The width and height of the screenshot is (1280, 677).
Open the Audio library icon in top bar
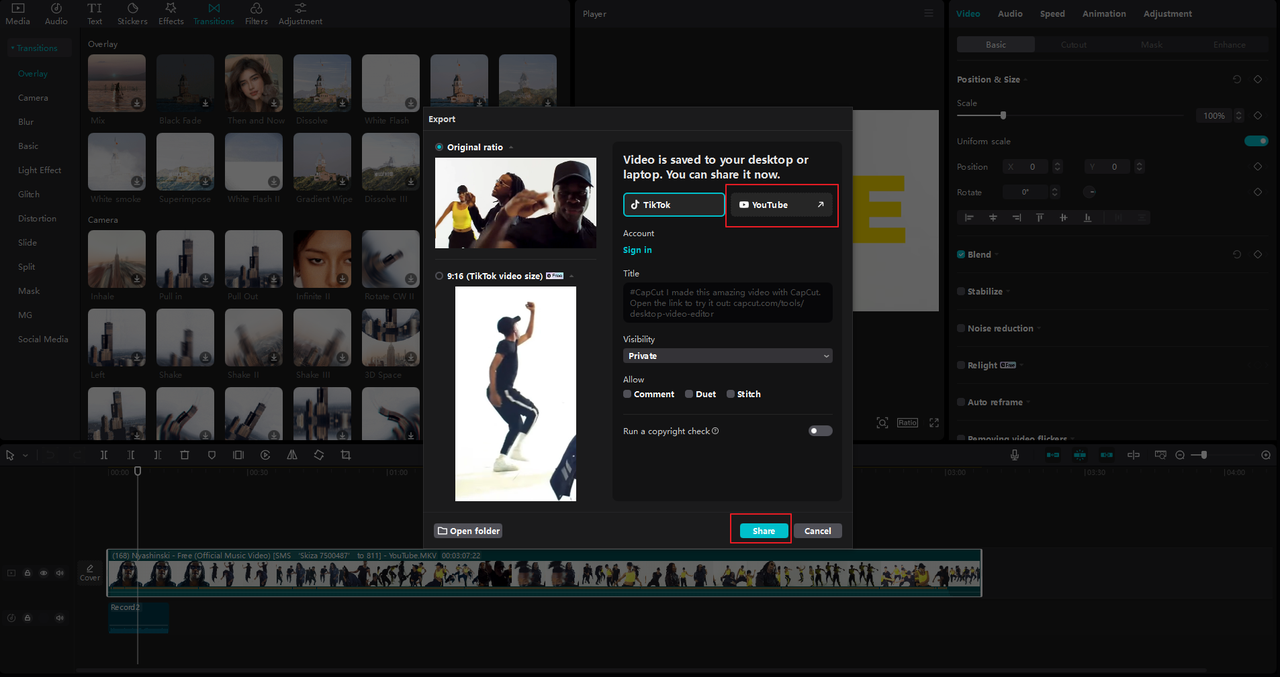(56, 13)
